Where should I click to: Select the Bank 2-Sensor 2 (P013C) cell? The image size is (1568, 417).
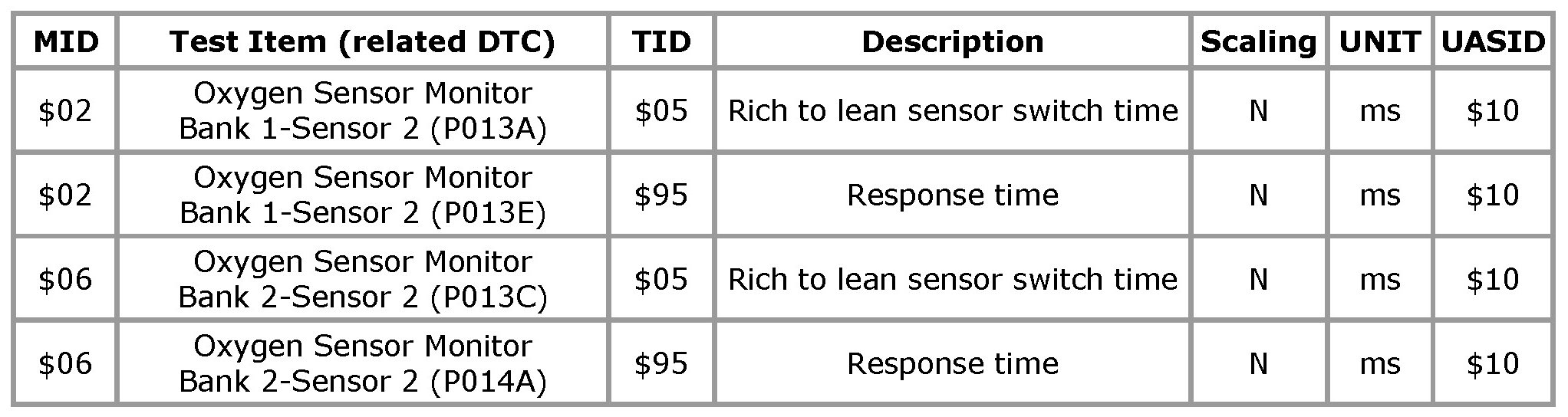tap(362, 280)
